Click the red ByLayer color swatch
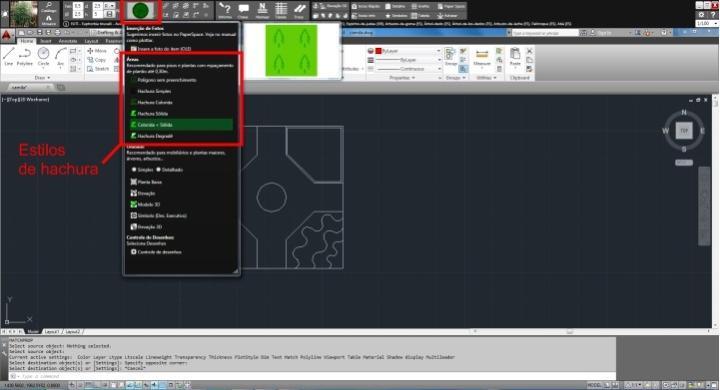The height and width of the screenshot is (390, 720). [x=379, y=51]
